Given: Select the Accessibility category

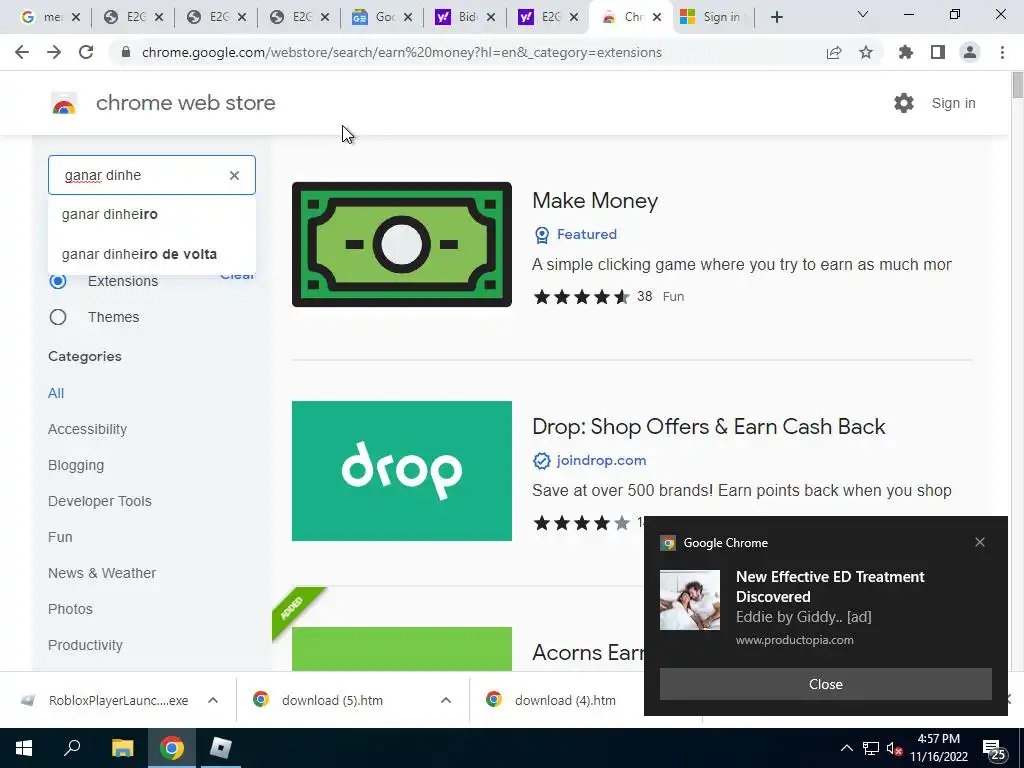Looking at the screenshot, I should 88,429.
